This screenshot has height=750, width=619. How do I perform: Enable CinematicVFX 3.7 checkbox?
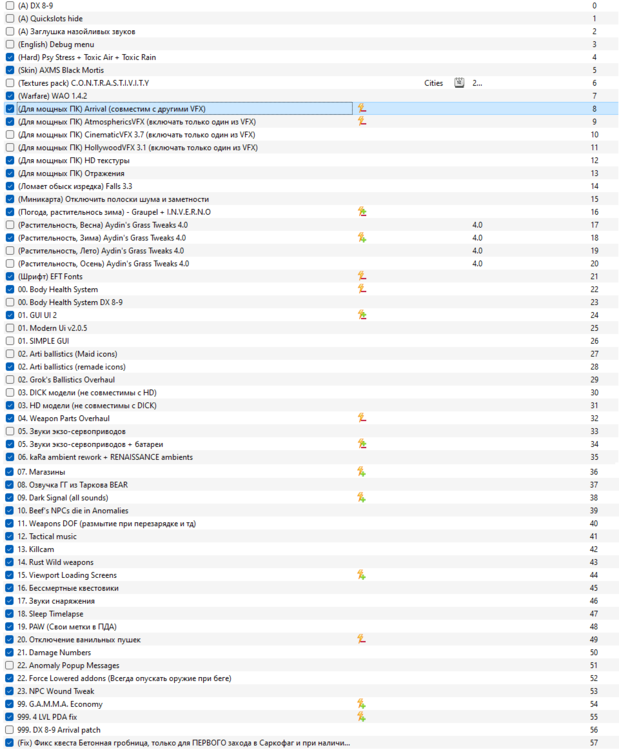click(10, 135)
